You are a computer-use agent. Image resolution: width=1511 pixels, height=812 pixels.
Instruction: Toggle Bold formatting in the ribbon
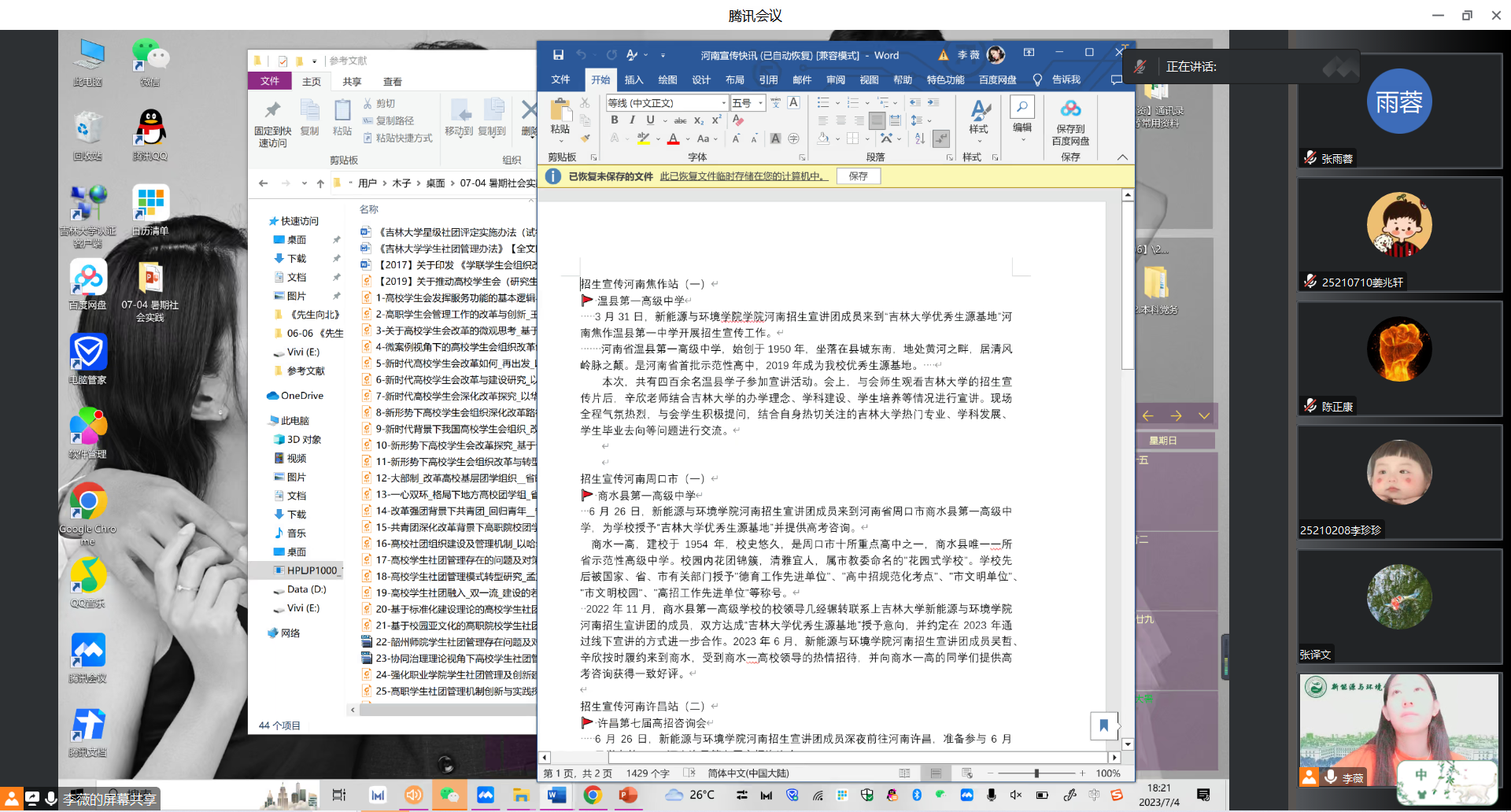tap(614, 120)
